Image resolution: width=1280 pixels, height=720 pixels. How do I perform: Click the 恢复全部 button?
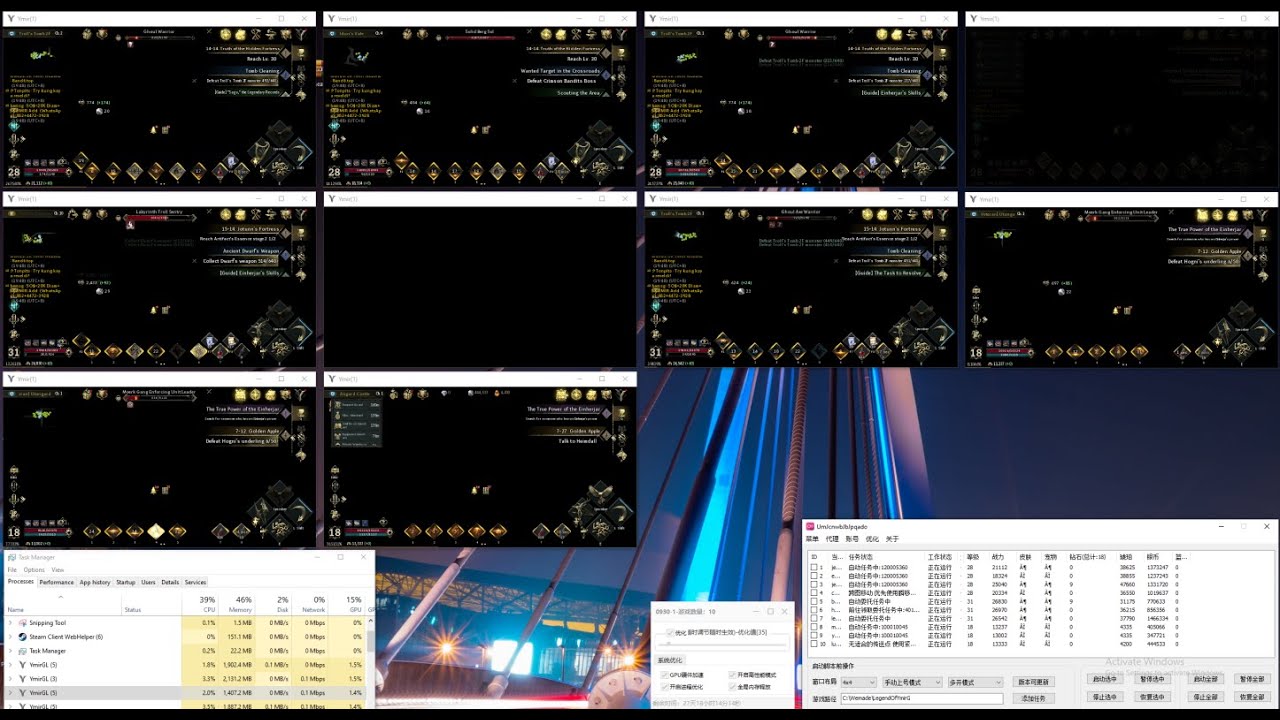1254,697
